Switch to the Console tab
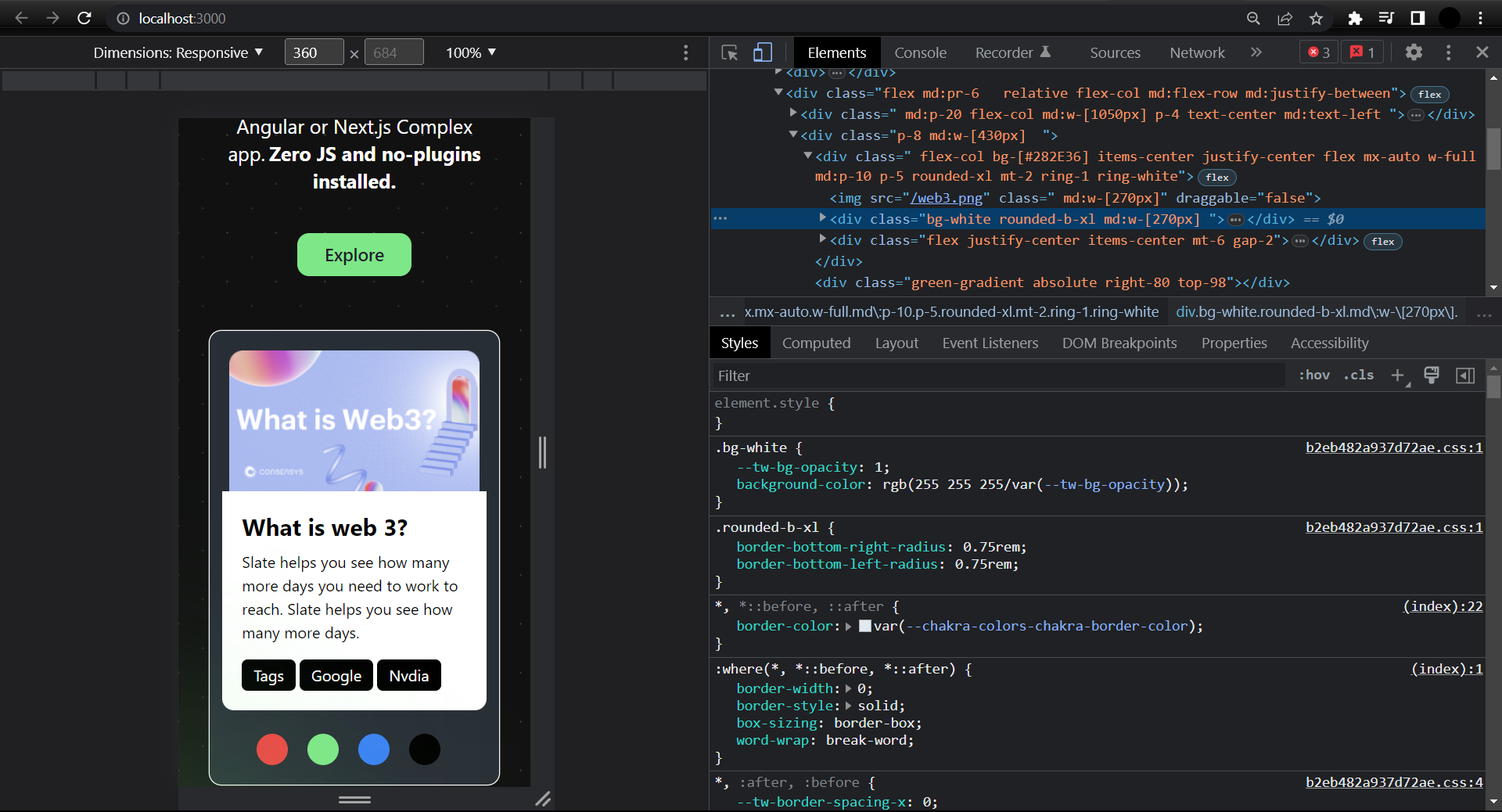This screenshot has height=812, width=1502. (920, 52)
